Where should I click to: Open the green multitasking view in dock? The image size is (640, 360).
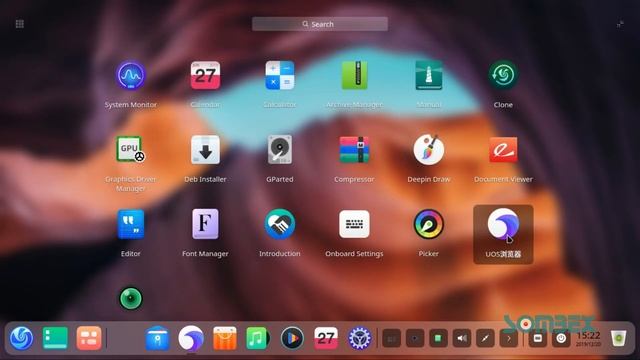[55, 338]
